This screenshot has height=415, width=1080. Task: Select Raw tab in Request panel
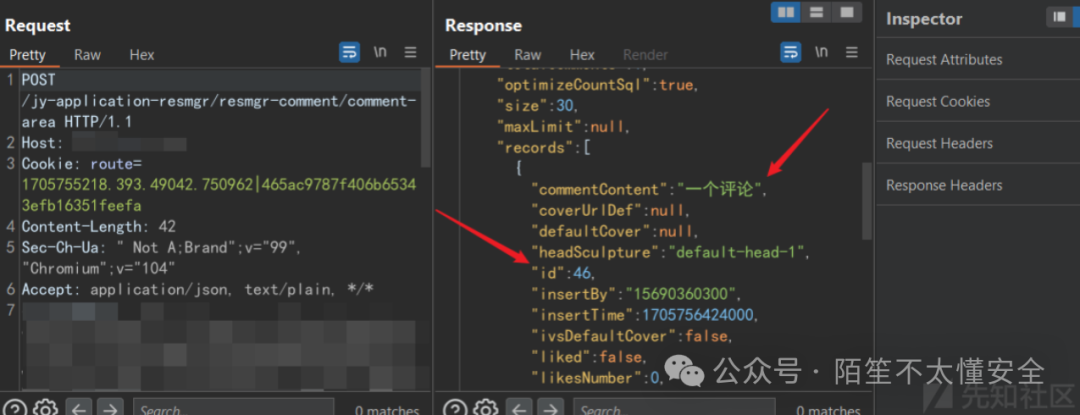(x=87, y=55)
